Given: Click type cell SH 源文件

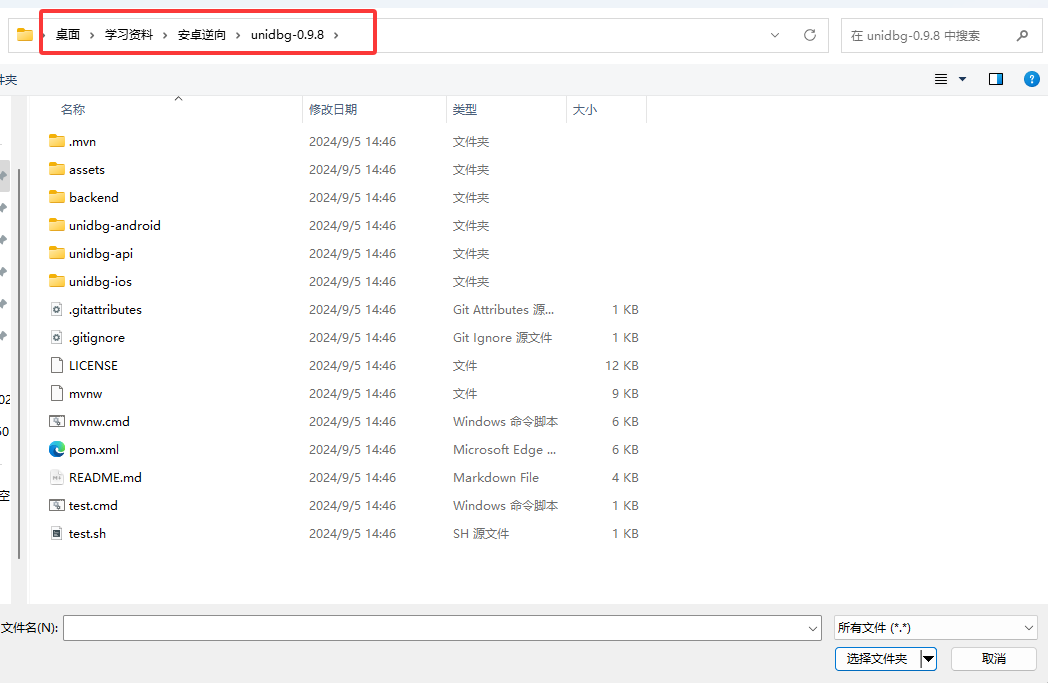Looking at the screenshot, I should [481, 534].
